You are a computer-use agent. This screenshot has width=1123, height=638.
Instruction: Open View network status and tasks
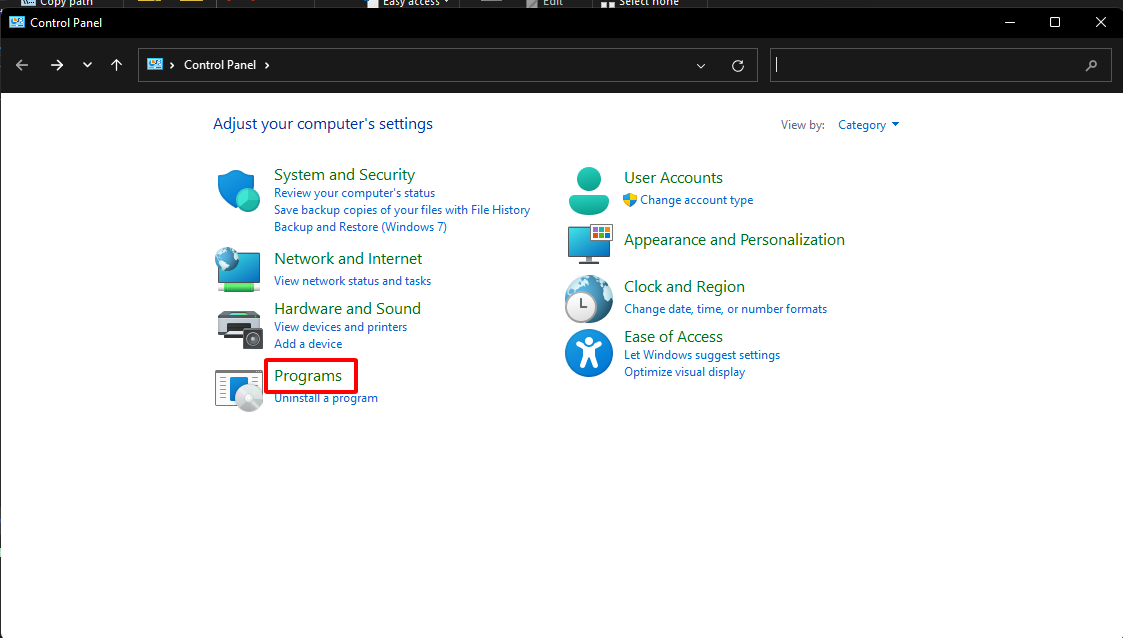tap(352, 281)
